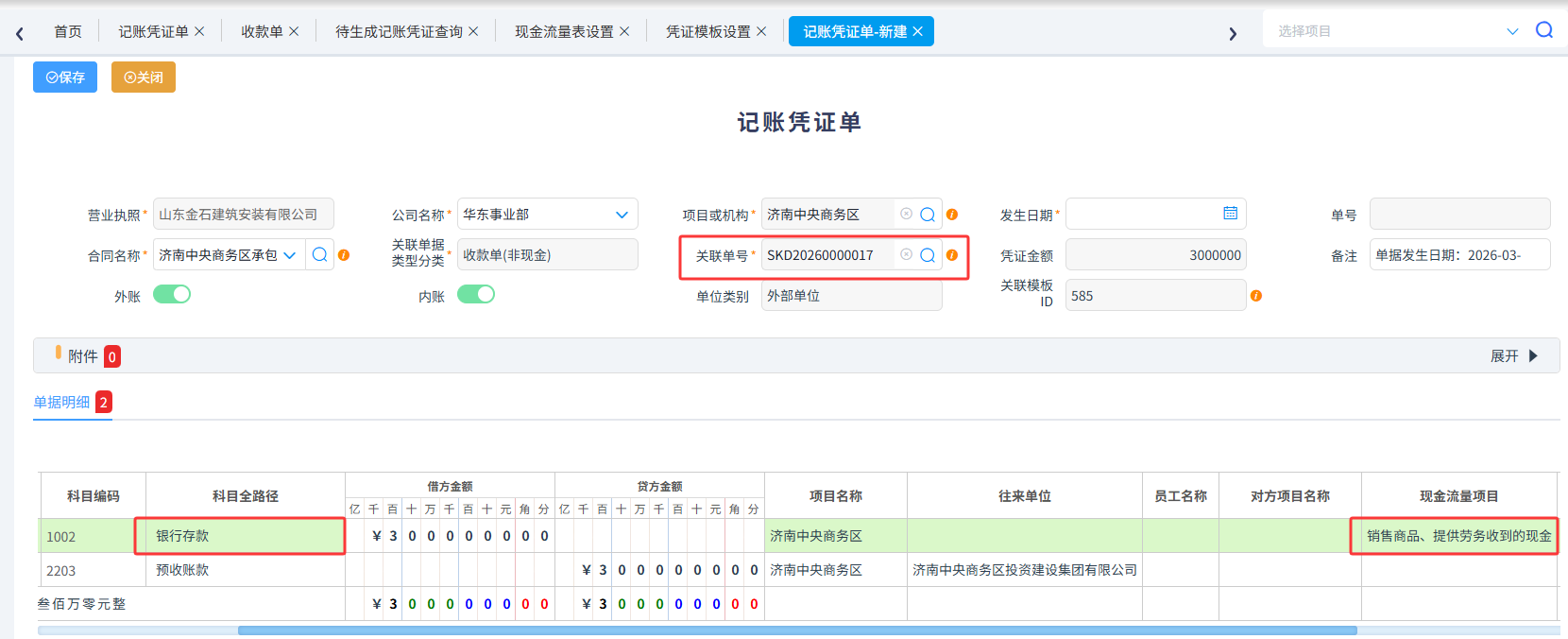Click the search icon beside 选择项目
This screenshot has width=1568, height=639.
[x=1544, y=30]
